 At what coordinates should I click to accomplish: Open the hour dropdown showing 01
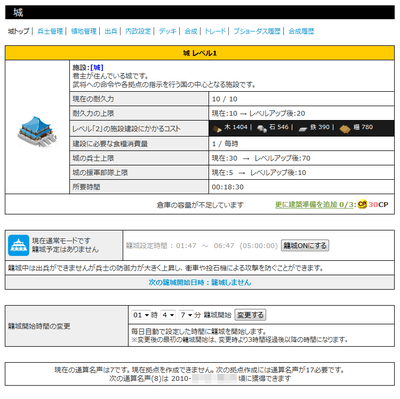pos(140,315)
